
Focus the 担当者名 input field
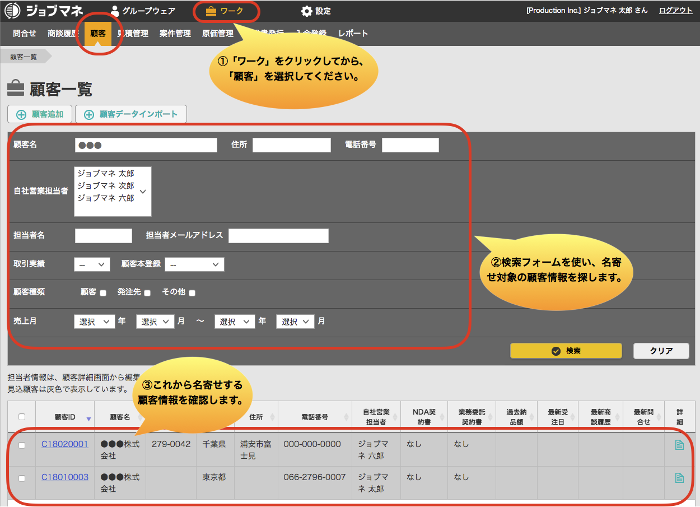tap(104, 236)
